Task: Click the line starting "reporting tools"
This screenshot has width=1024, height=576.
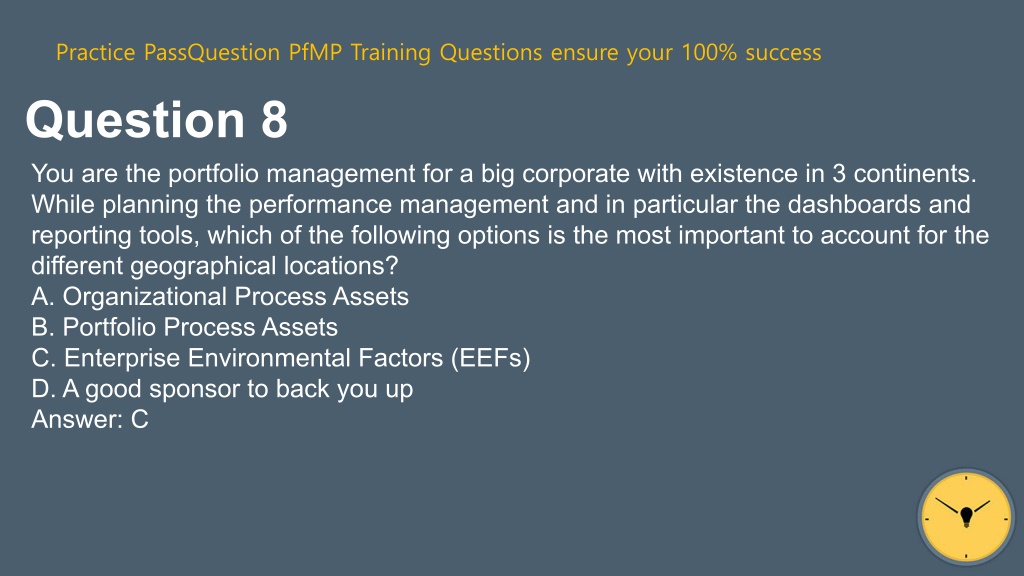Action: [x=510, y=235]
